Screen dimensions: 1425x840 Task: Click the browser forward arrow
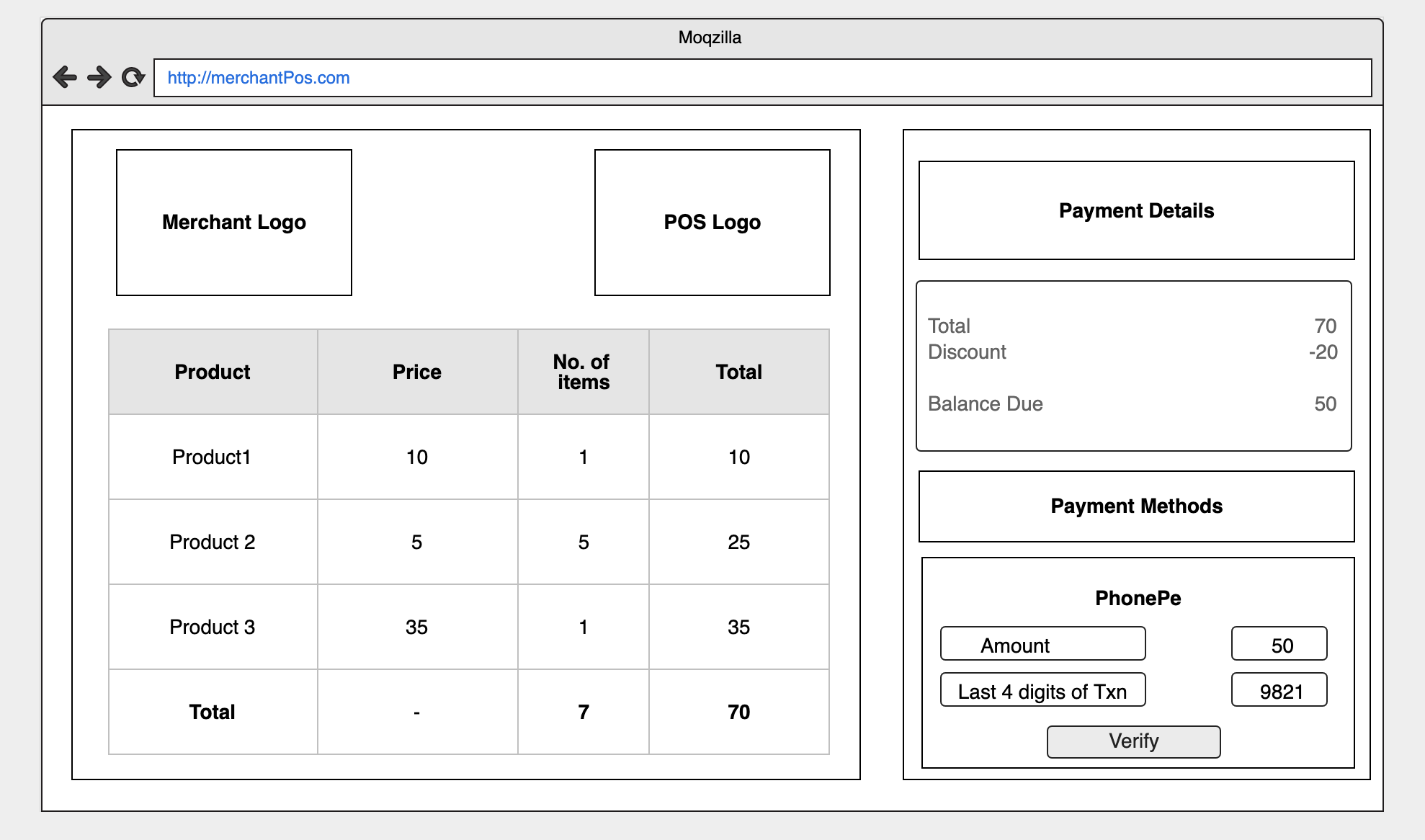pos(99,77)
